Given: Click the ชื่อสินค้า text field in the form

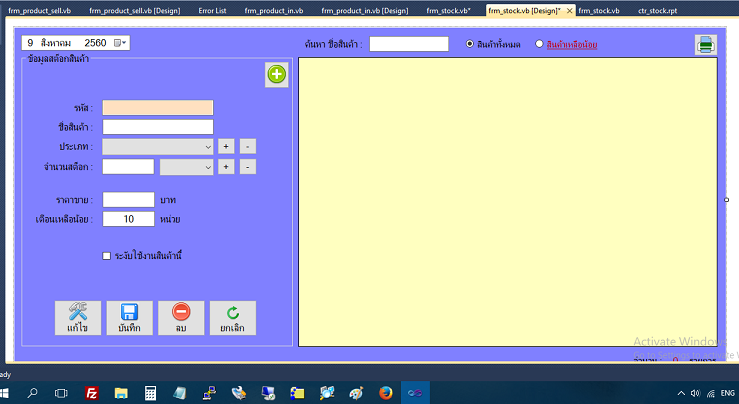Looking at the screenshot, I should (x=158, y=127).
